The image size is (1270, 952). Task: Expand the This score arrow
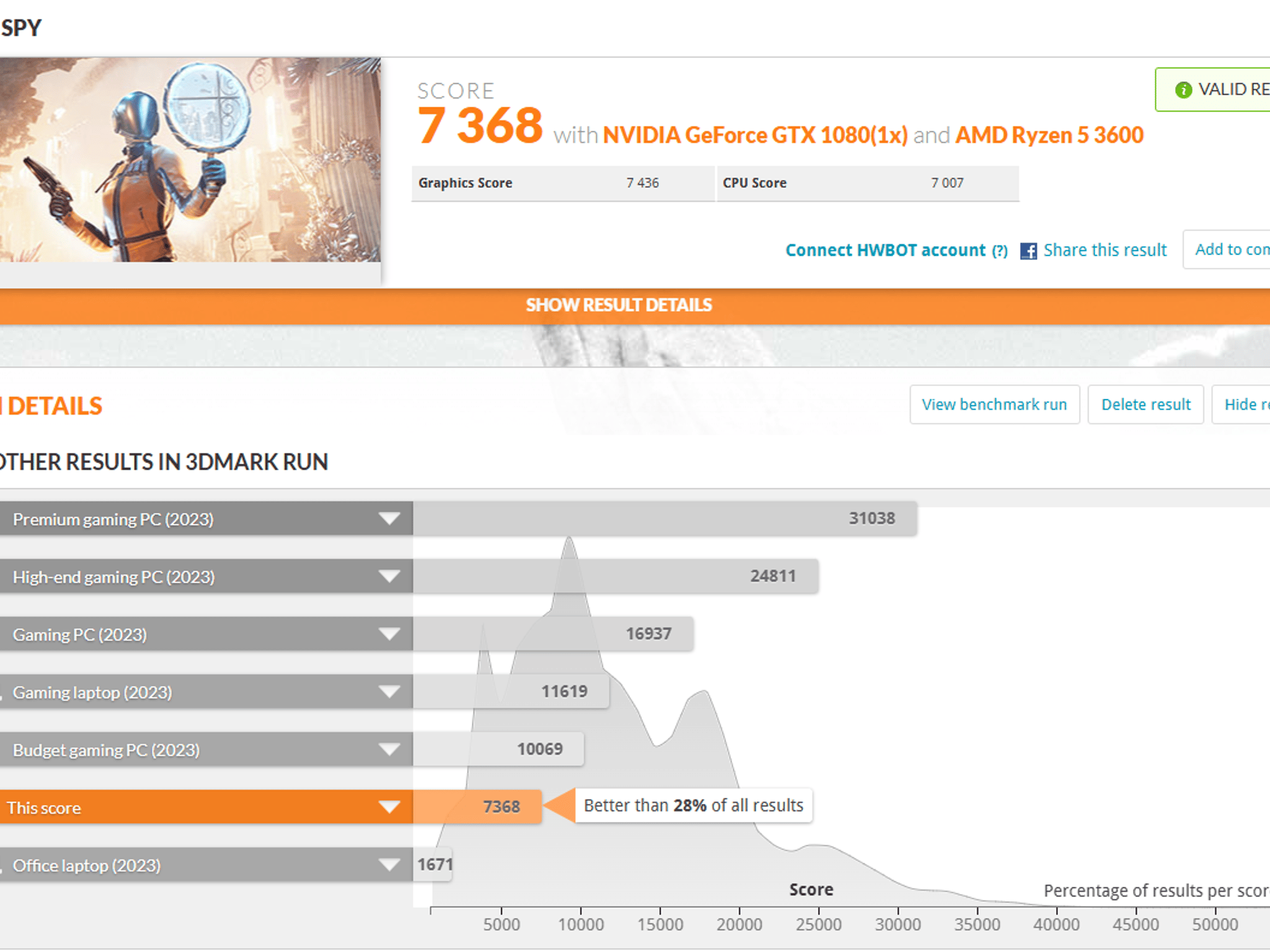click(389, 807)
